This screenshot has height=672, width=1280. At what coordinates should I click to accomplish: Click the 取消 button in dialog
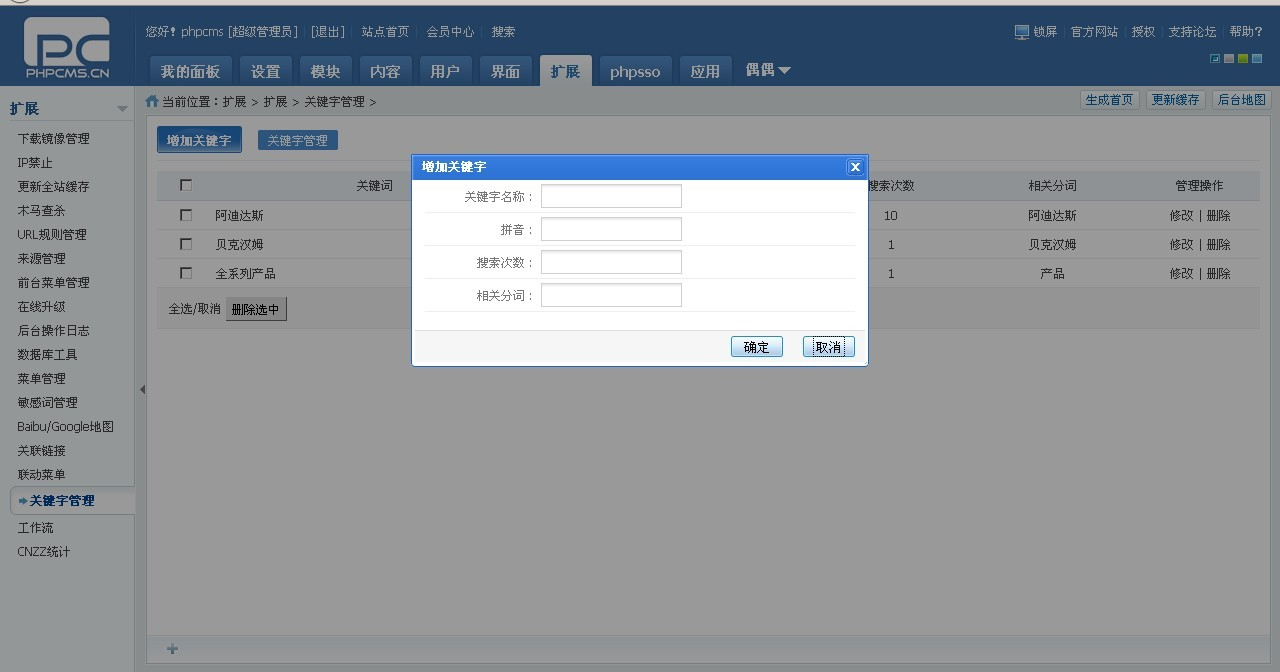(828, 347)
